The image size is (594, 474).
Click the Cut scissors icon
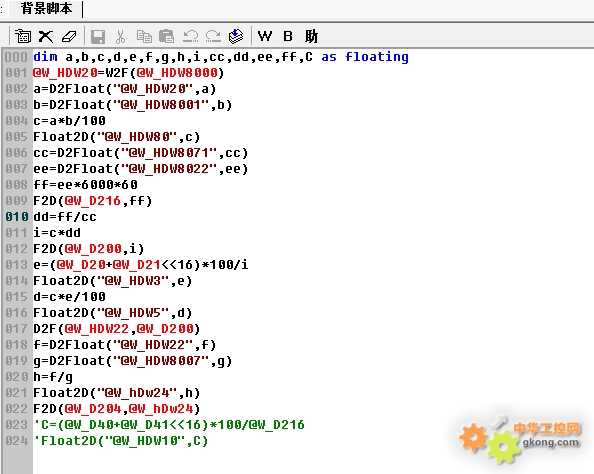click(x=120, y=36)
